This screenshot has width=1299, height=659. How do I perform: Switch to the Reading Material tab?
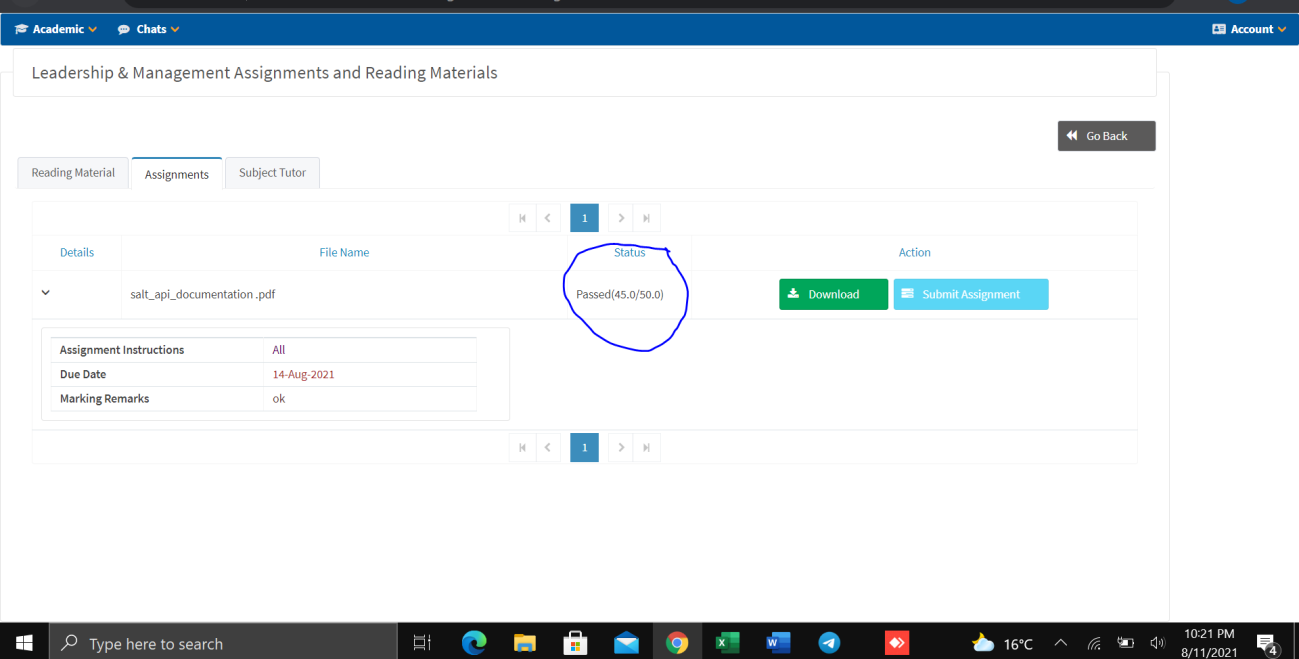[73, 173]
